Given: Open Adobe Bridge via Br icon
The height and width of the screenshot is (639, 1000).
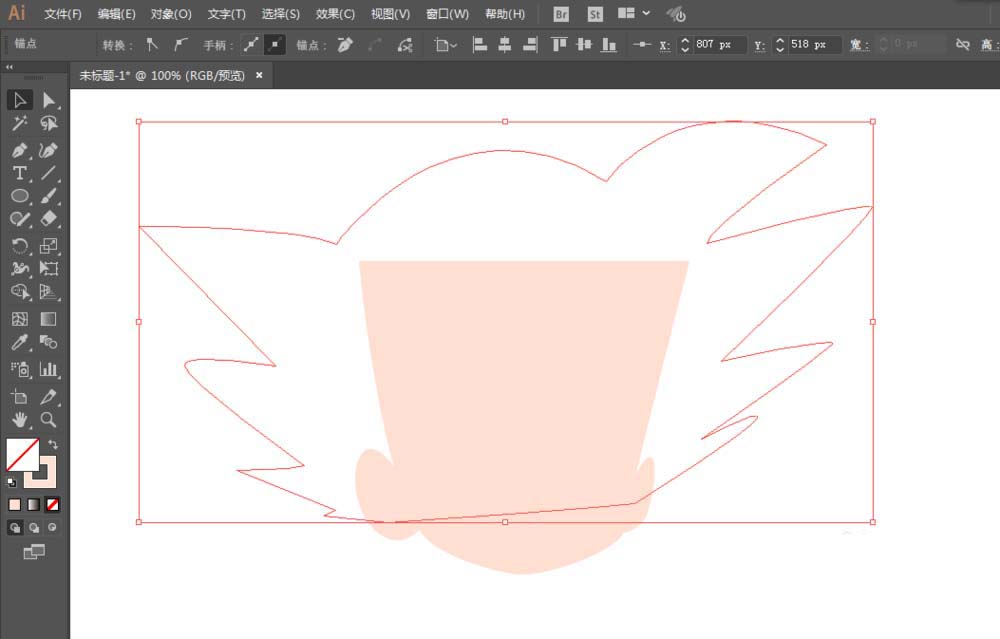Looking at the screenshot, I should tap(561, 14).
